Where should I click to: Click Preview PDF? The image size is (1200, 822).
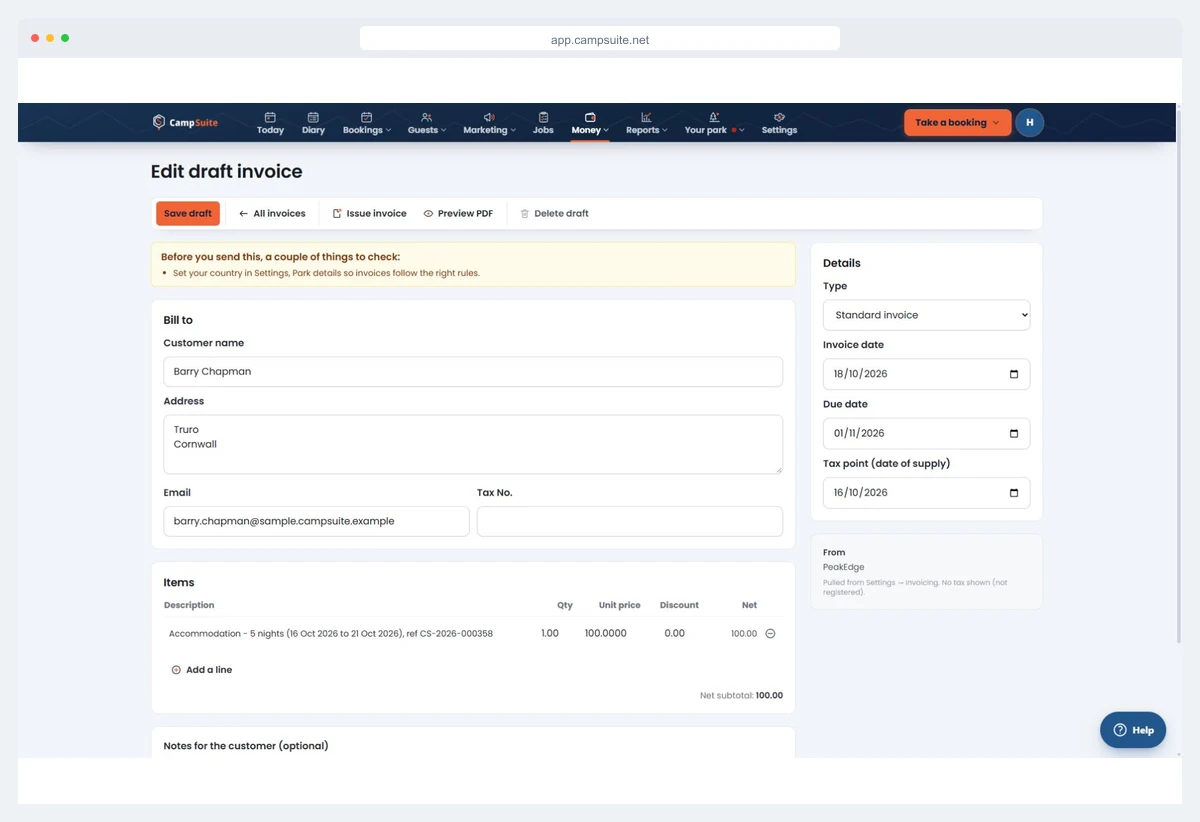point(458,213)
